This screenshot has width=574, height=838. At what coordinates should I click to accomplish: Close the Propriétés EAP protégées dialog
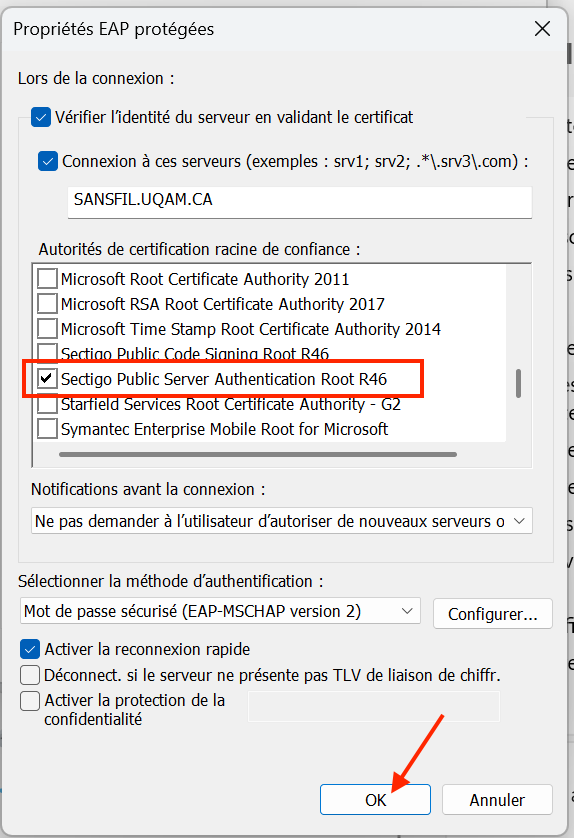[x=542, y=29]
